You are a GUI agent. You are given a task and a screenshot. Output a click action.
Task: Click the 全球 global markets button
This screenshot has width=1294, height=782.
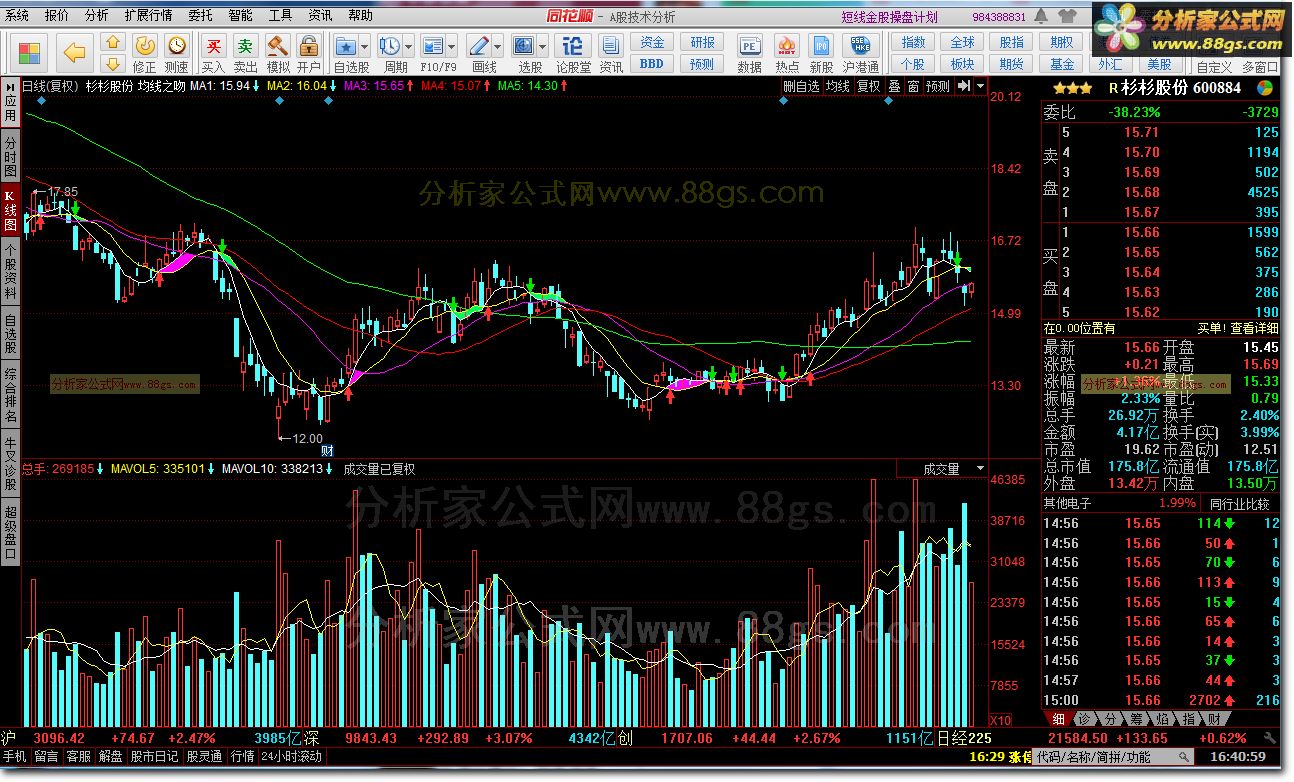click(962, 43)
